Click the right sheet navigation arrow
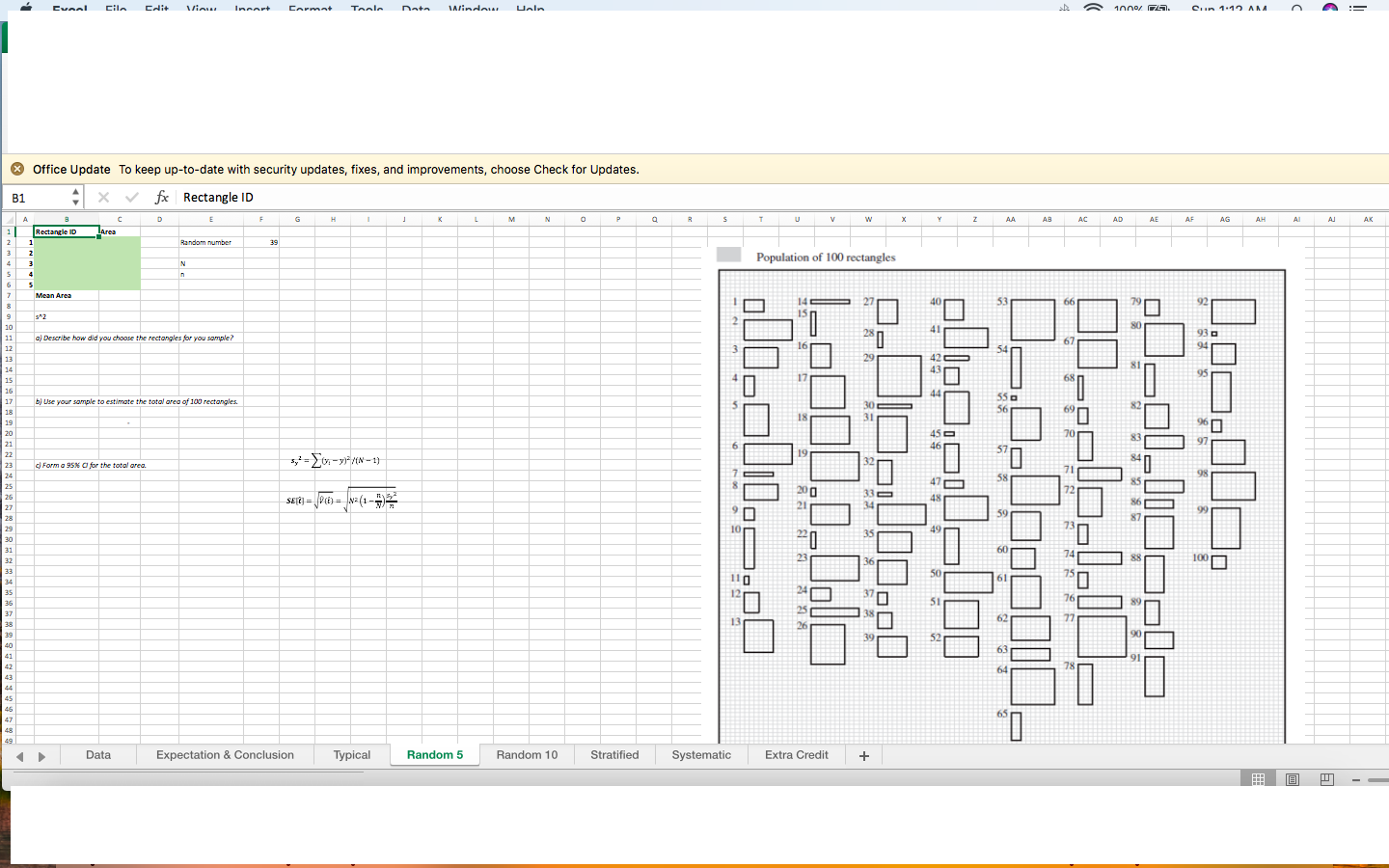 (x=41, y=755)
